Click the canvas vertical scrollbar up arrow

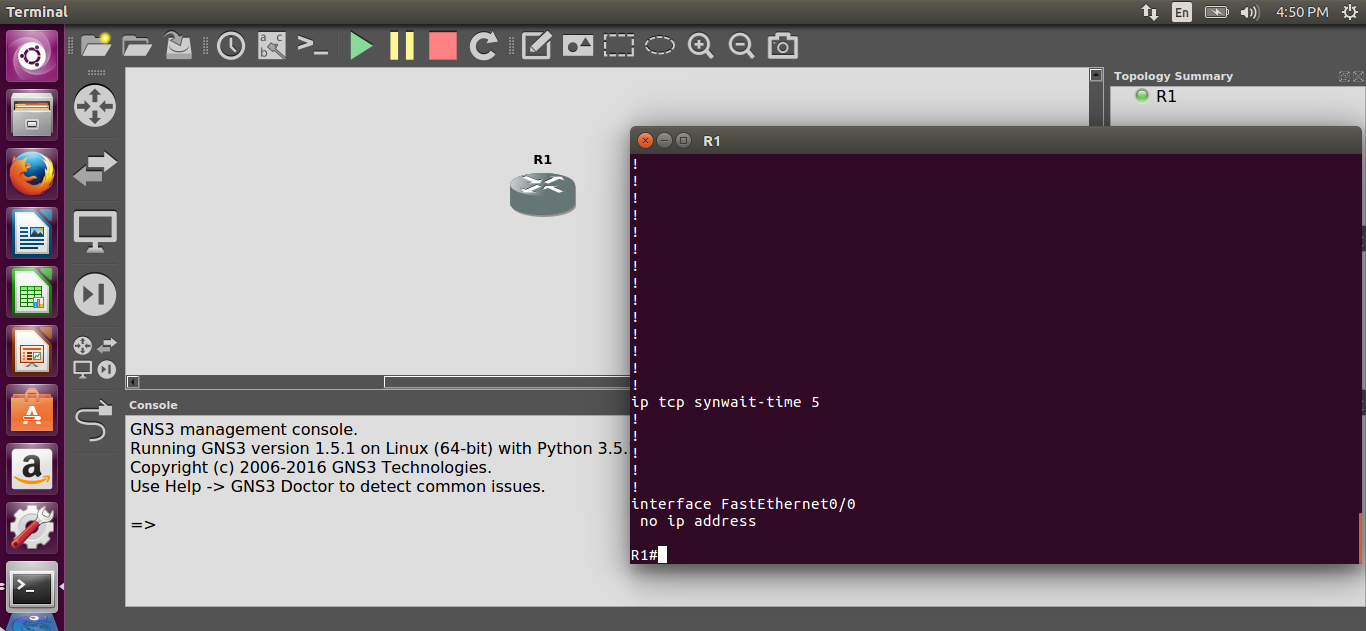(x=1096, y=75)
